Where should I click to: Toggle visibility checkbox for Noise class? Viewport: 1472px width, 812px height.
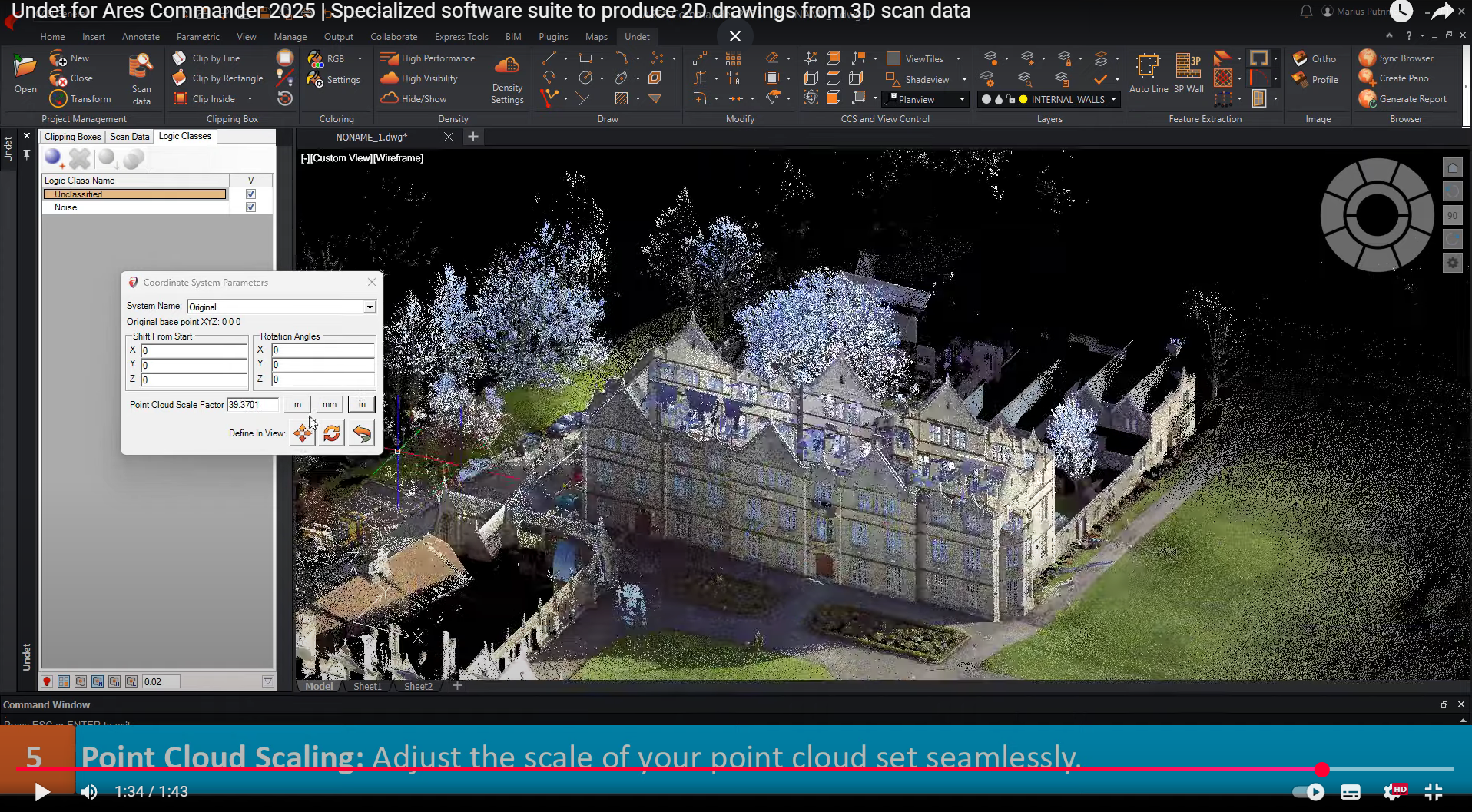[x=250, y=207]
